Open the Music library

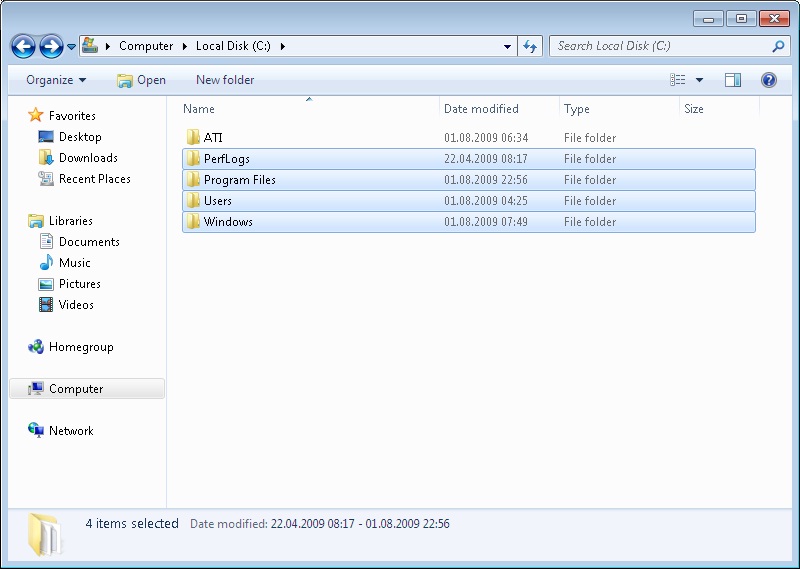click(74, 262)
